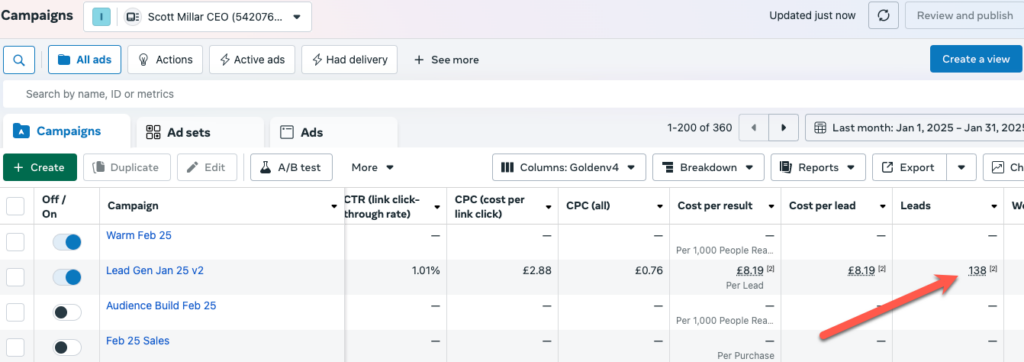Image resolution: width=1024 pixels, height=362 pixels.
Task: Click the magnifier search icon button
Action: pos(19,60)
